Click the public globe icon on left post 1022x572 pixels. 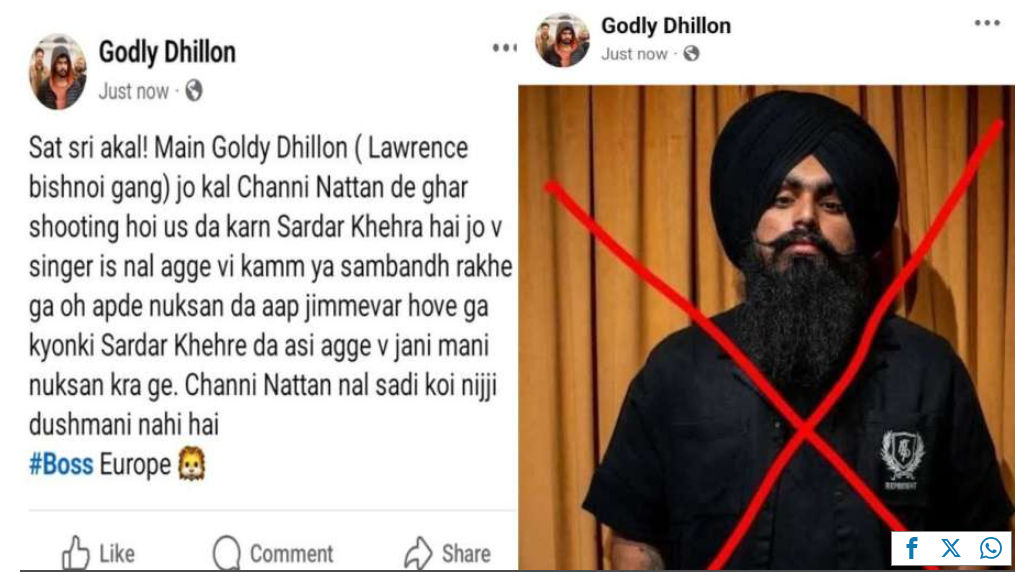click(x=194, y=91)
